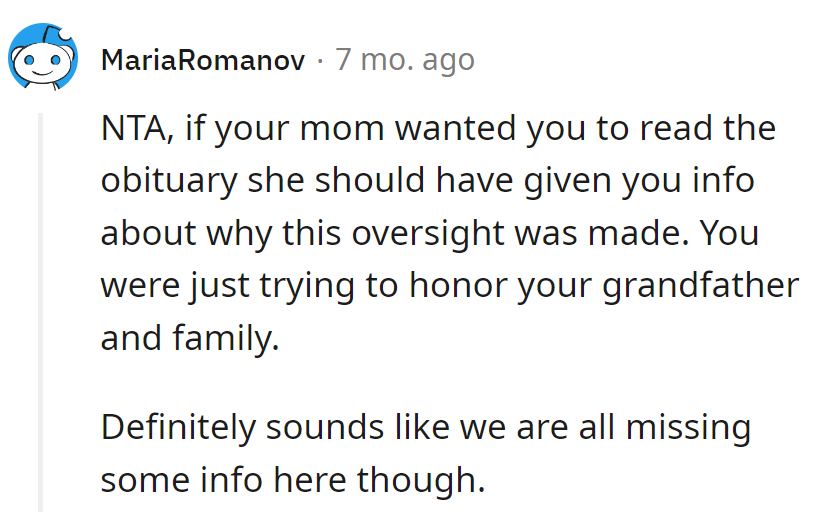Click the "7 mo. ago" timestamp
826x512 pixels.
tap(405, 61)
